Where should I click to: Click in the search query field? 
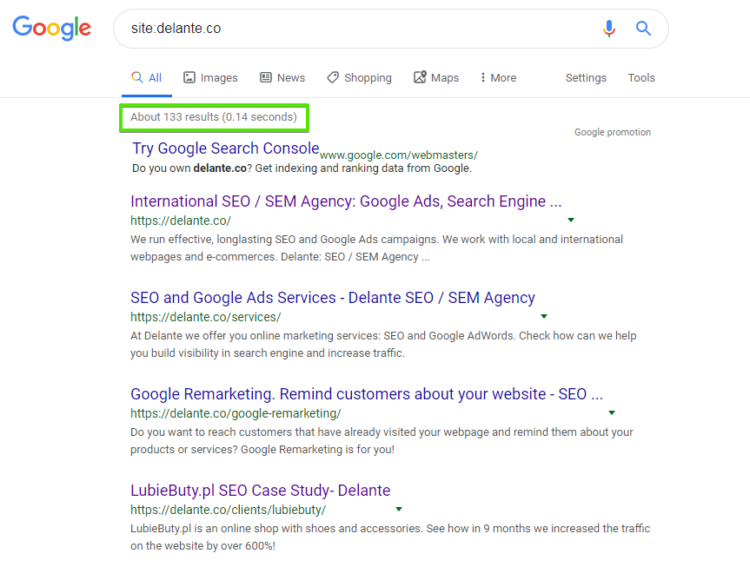(x=350, y=29)
